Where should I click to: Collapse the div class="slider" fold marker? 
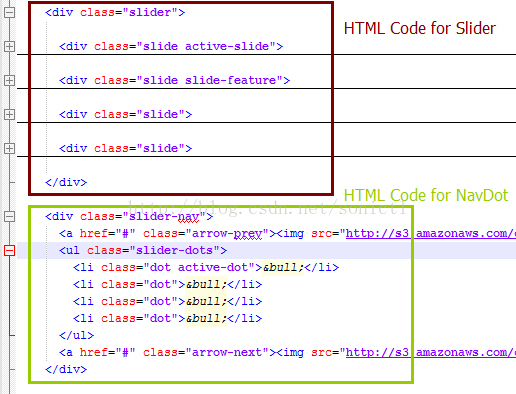pyautogui.click(x=9, y=13)
